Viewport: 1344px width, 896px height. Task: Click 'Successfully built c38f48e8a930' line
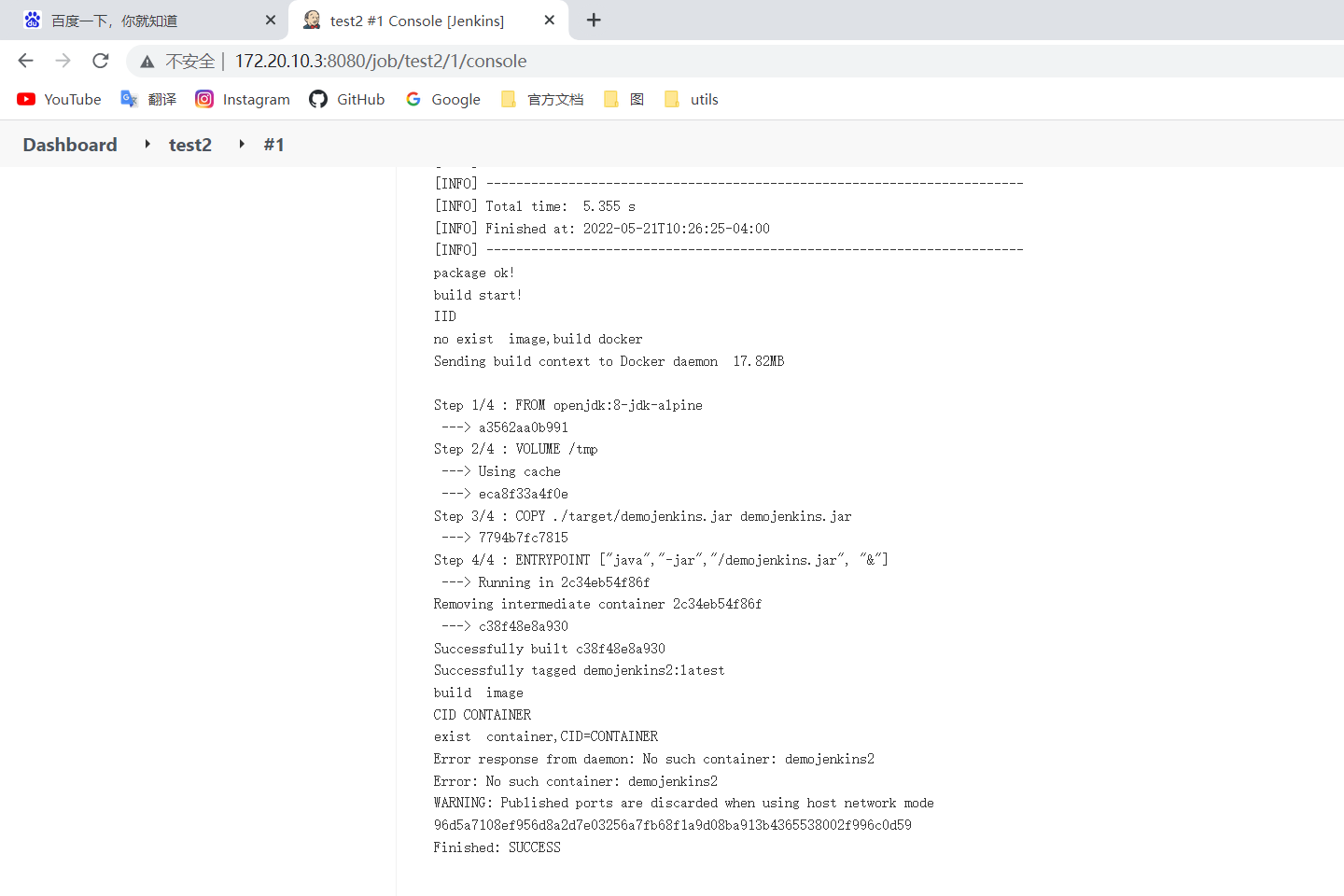click(549, 649)
